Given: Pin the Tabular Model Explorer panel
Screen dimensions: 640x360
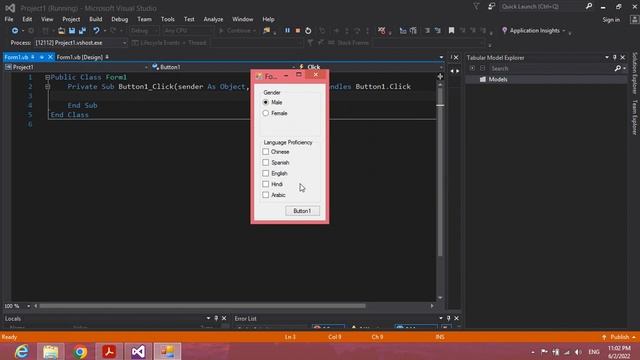Looking at the screenshot, I should point(615,58).
